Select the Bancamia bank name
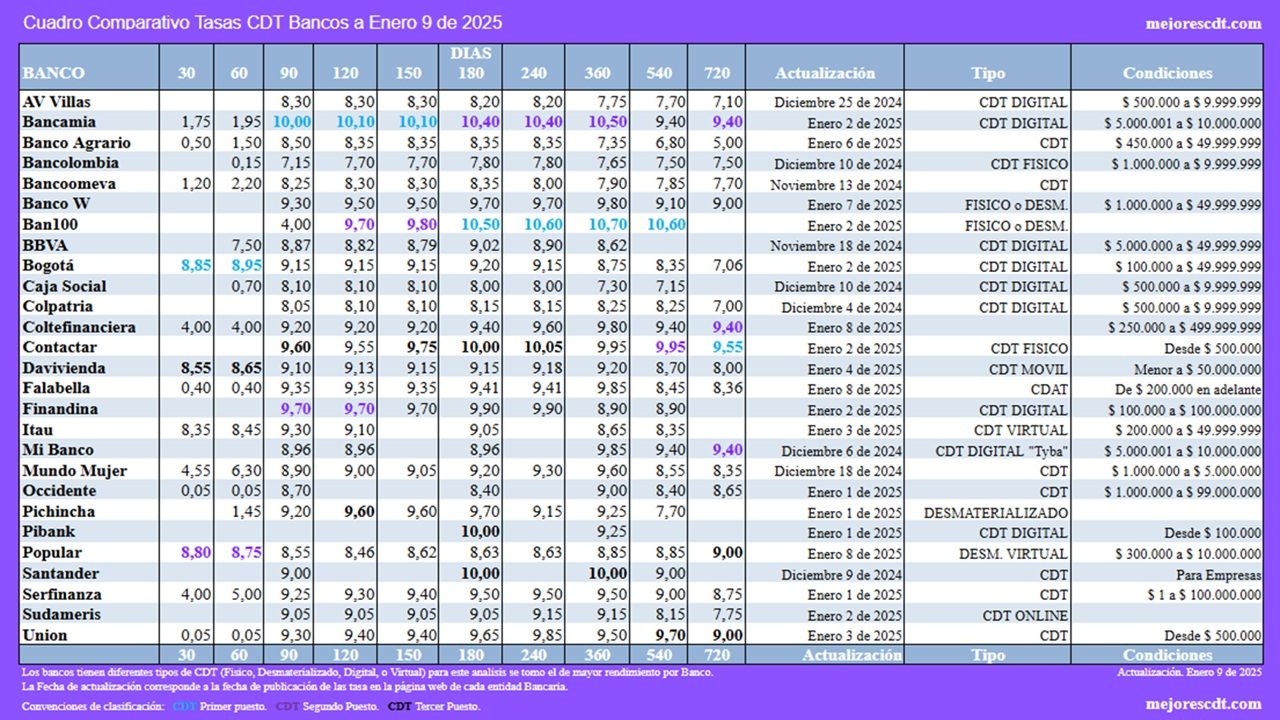The width and height of the screenshot is (1280, 720). point(59,122)
